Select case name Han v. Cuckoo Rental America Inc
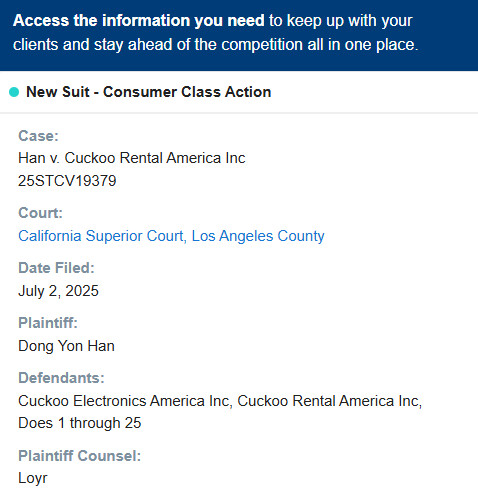Viewport: 478px width, 491px height. pyautogui.click(x=132, y=158)
